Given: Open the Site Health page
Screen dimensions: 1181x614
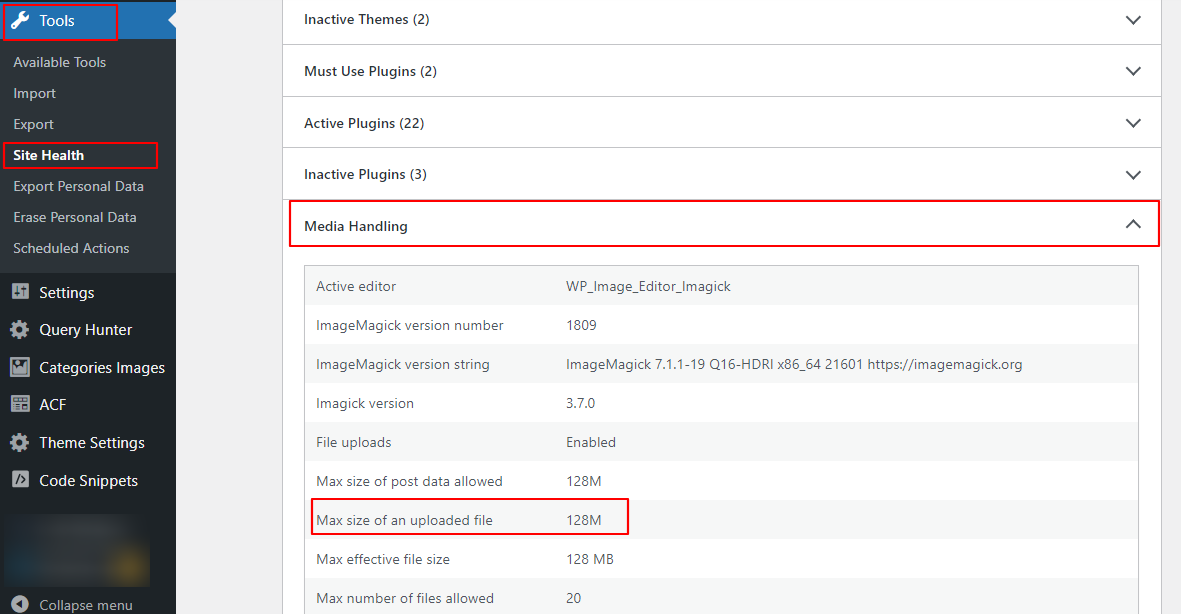Looking at the screenshot, I should click(48, 155).
